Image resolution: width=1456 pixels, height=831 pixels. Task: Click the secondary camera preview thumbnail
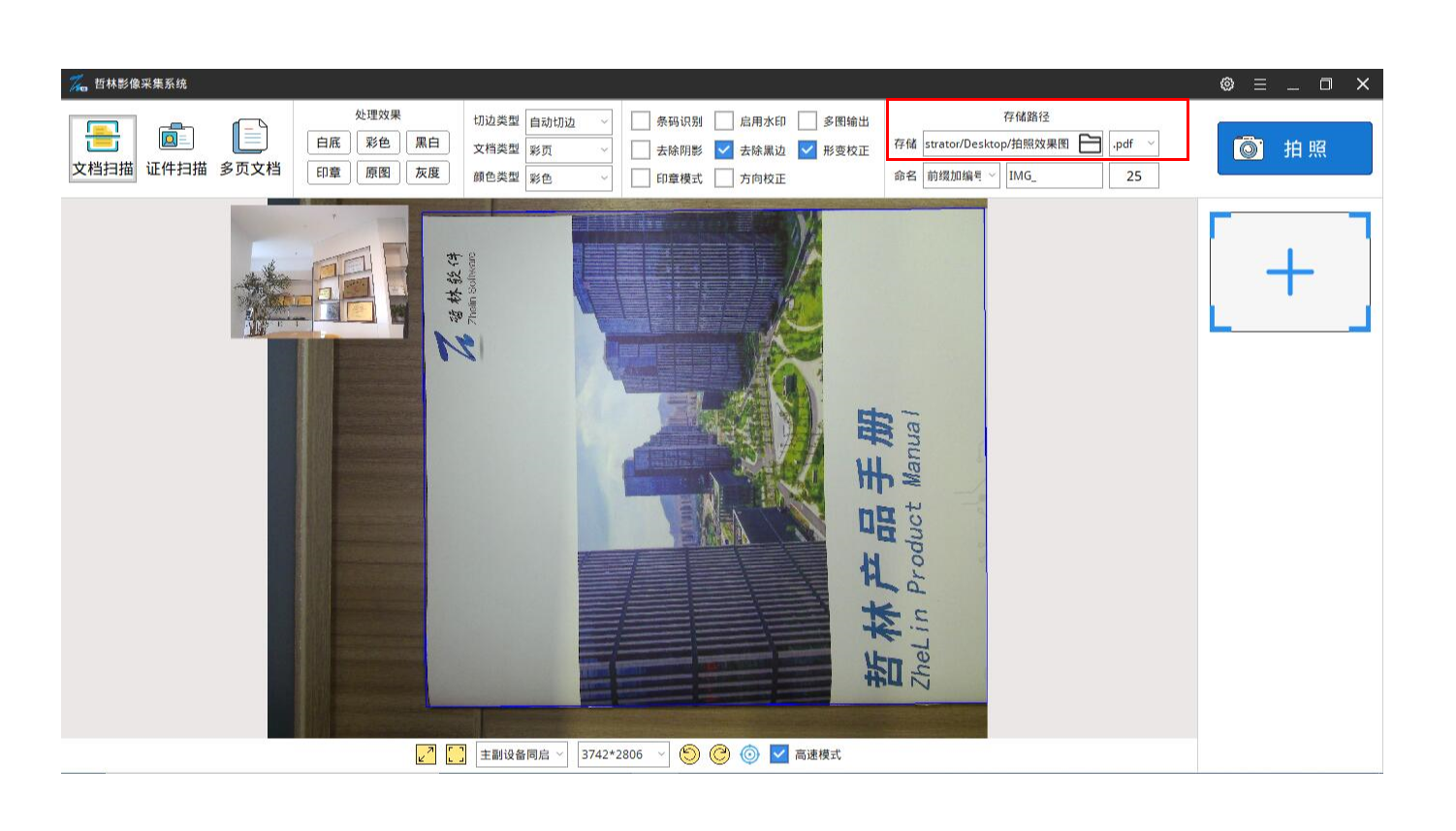pyautogui.click(x=319, y=272)
